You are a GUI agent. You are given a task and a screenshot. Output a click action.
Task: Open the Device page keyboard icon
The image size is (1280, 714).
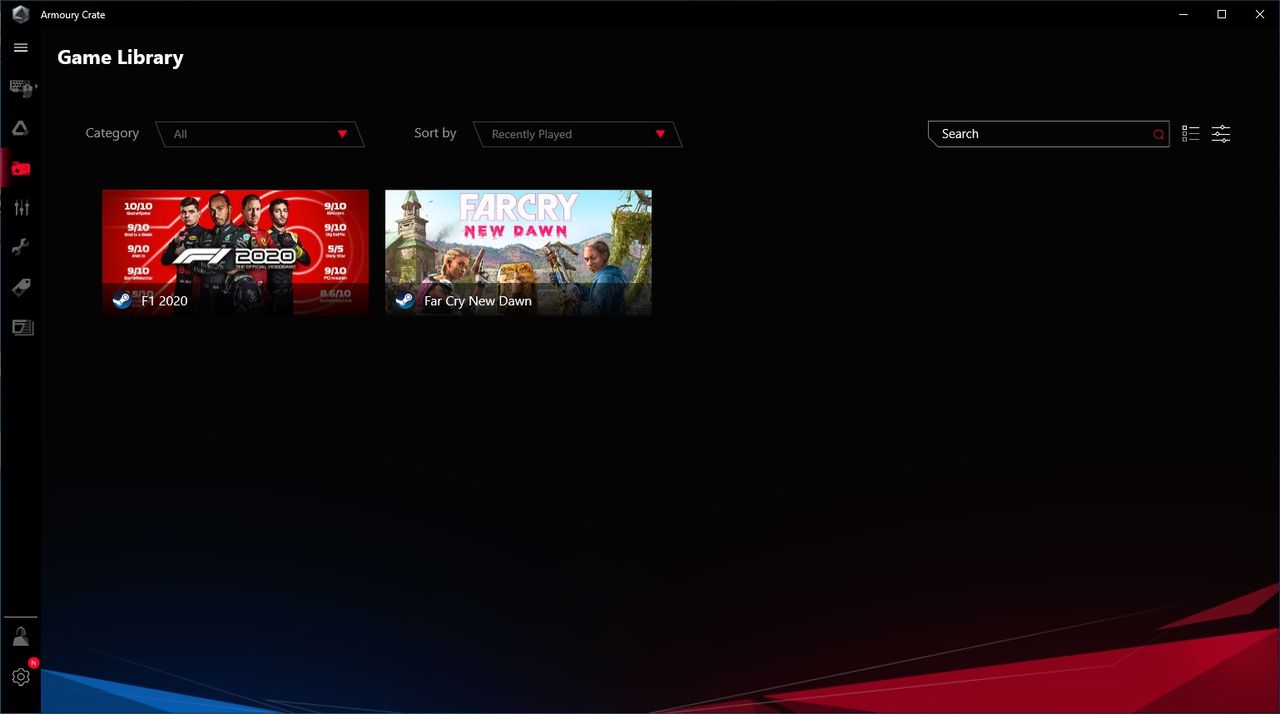22,88
